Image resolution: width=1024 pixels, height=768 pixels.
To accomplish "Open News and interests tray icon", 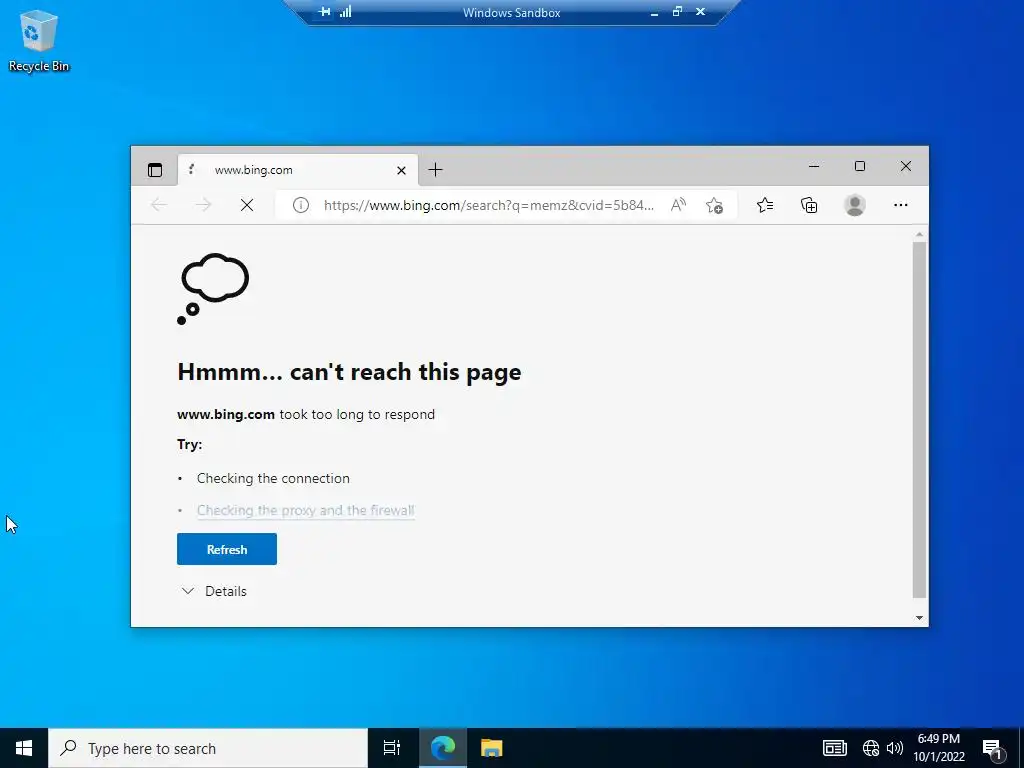I will click(835, 748).
